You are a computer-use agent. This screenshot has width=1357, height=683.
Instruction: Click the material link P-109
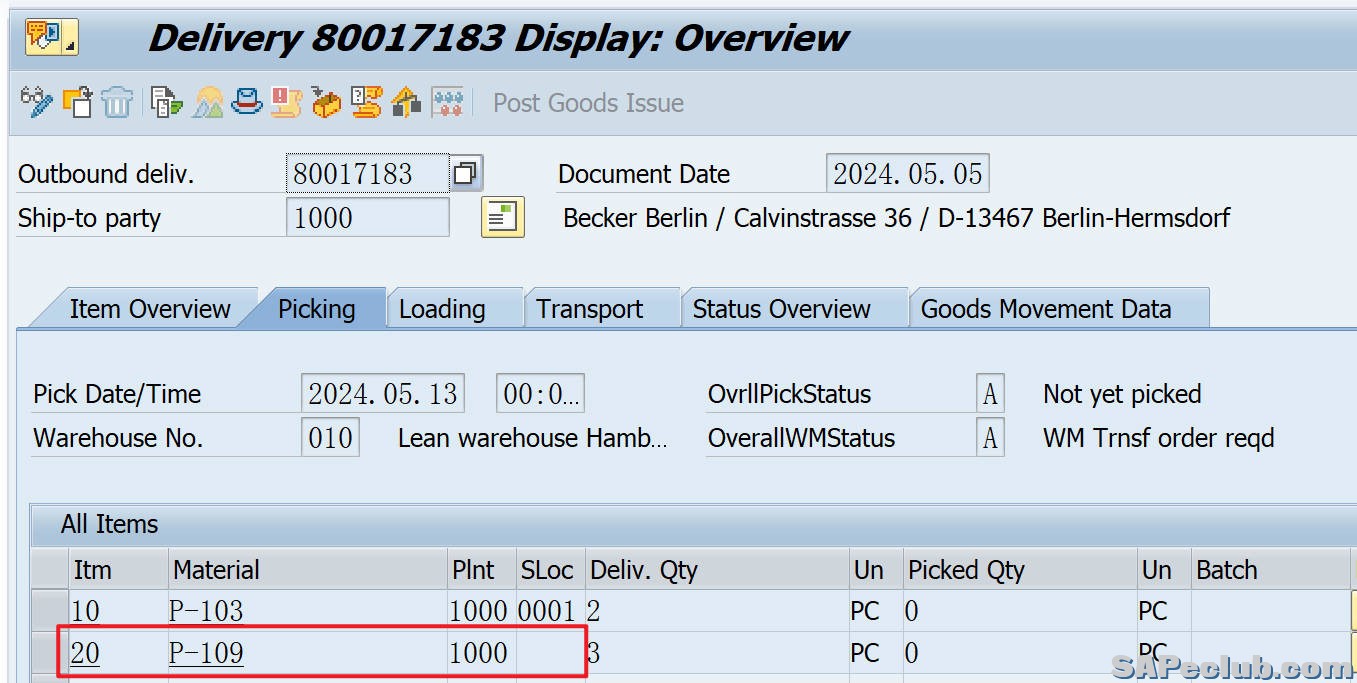[206, 653]
